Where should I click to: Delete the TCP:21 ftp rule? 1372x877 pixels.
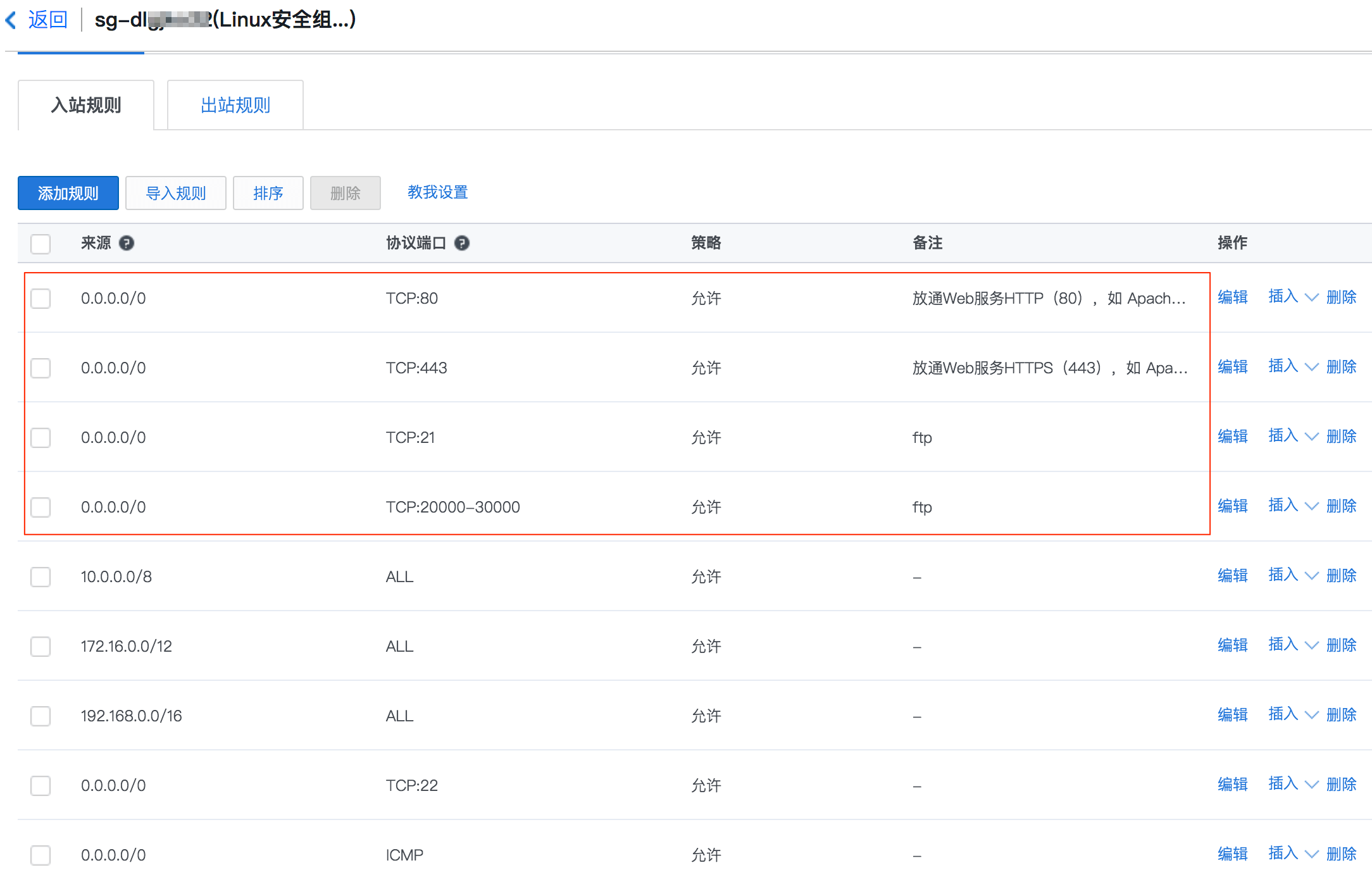[1342, 436]
